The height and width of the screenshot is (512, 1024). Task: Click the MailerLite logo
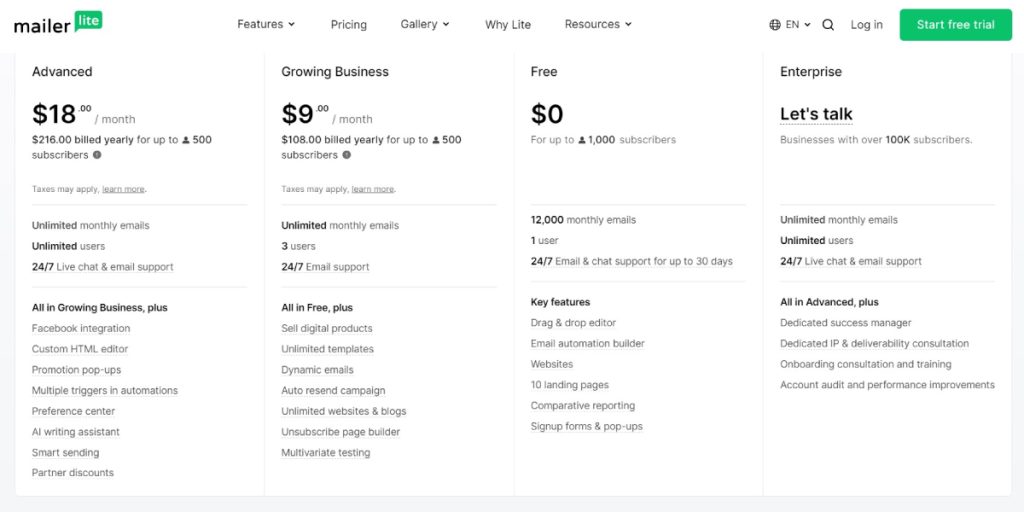58,24
